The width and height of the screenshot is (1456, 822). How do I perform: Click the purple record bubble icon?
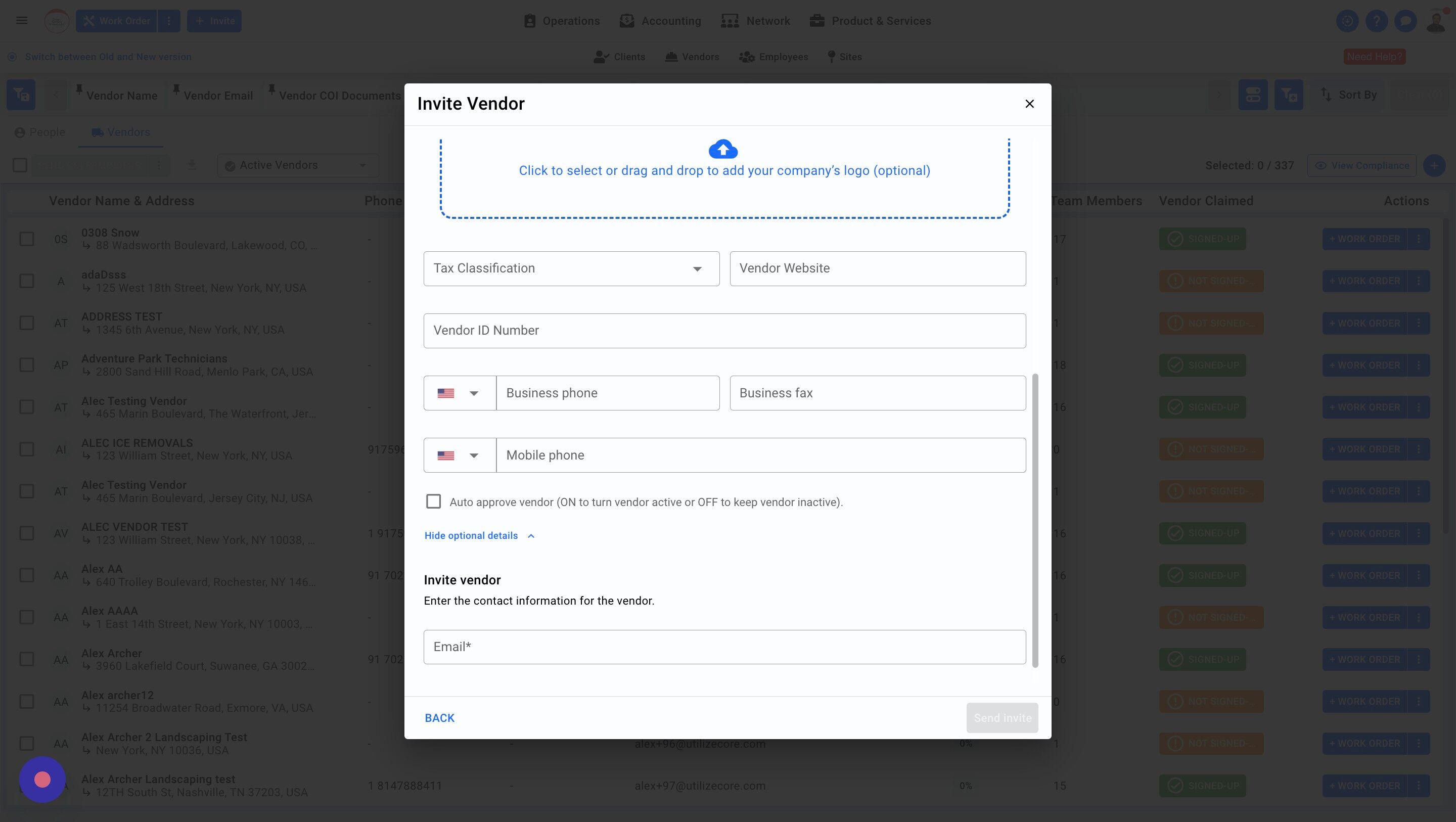[x=42, y=780]
